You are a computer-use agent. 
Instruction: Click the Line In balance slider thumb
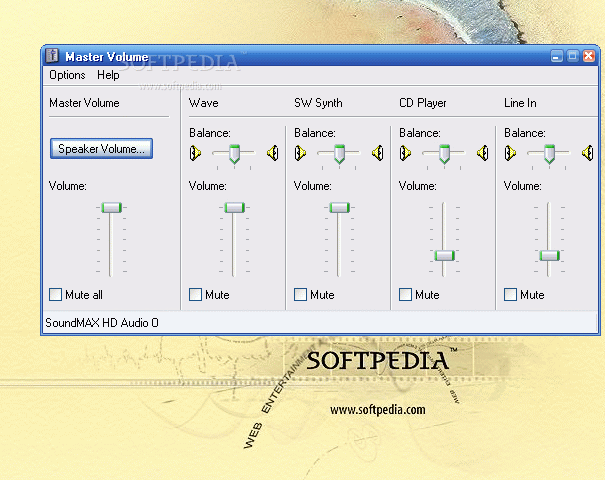[549, 154]
